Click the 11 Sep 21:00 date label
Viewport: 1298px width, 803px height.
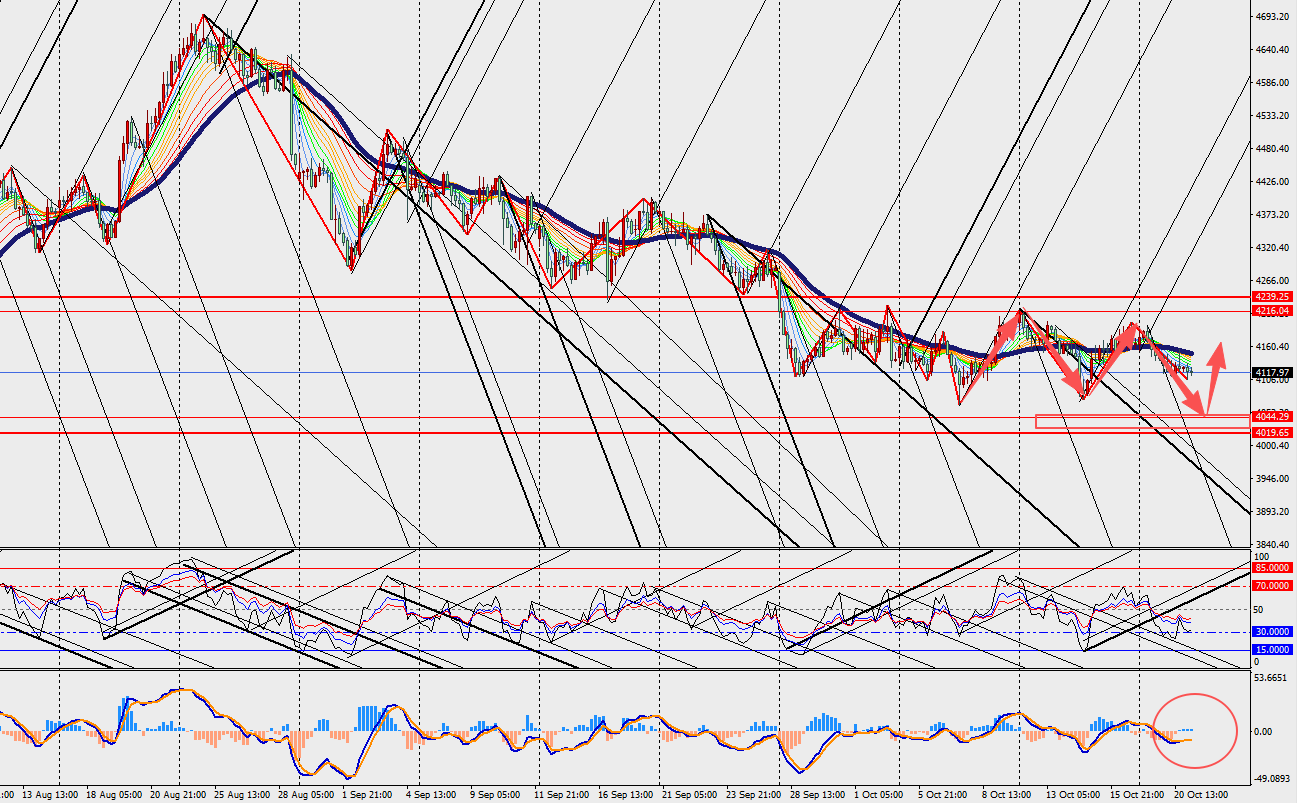click(x=562, y=795)
